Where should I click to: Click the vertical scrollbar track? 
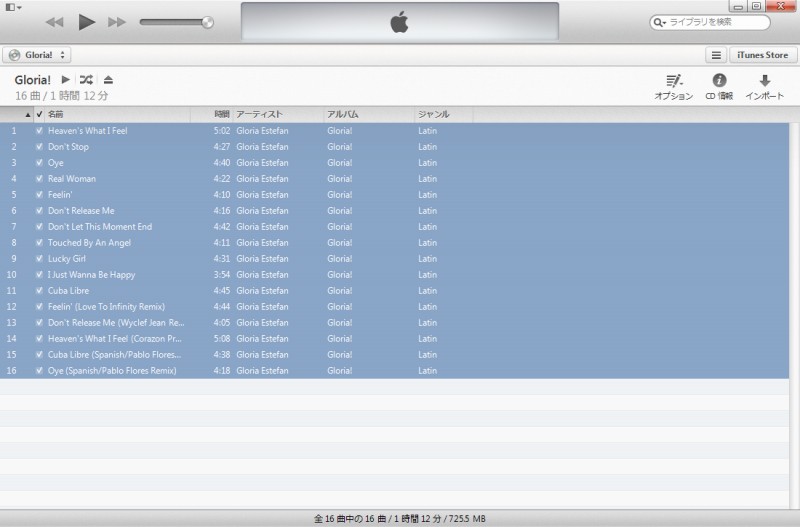(x=794, y=315)
